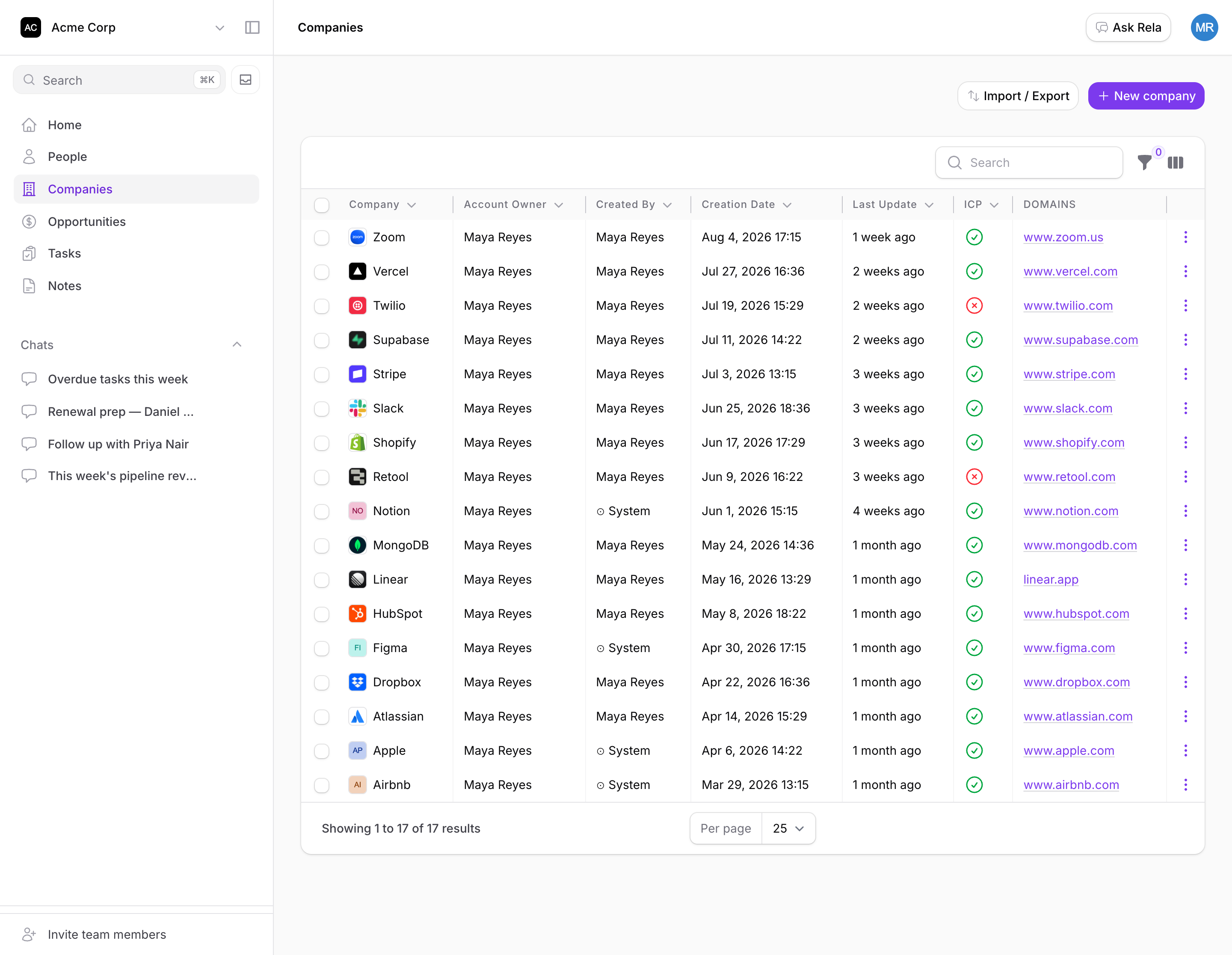Click the Import / Export button
This screenshot has height=955, width=1232.
tap(1018, 96)
